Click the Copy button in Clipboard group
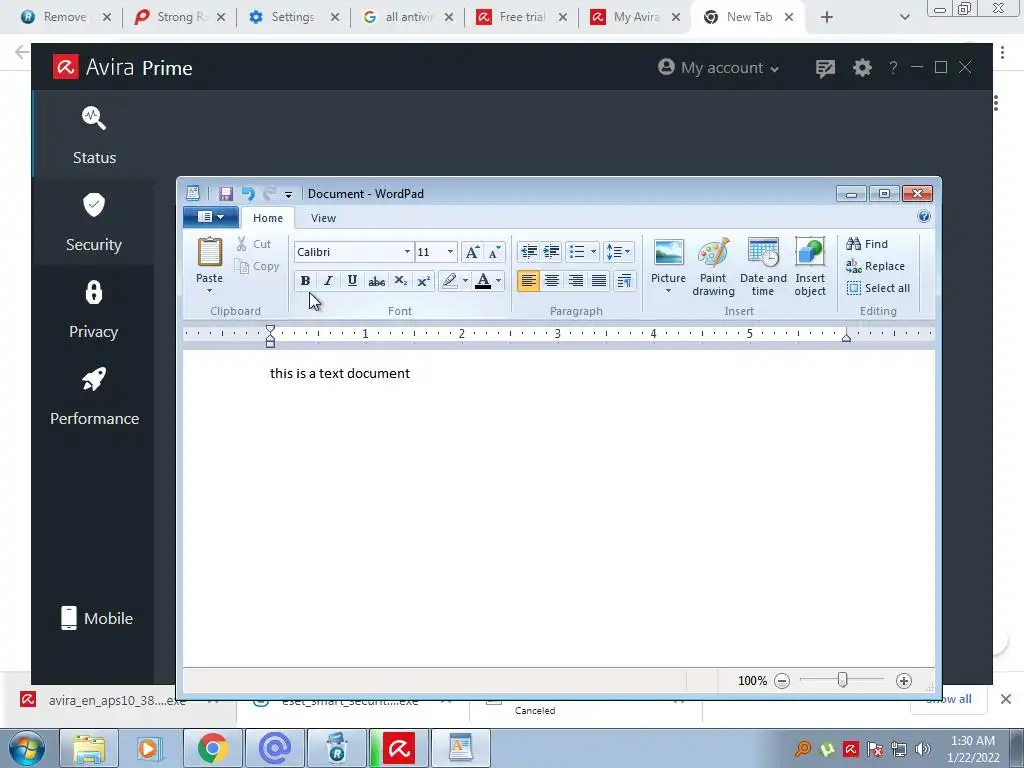 pos(257,266)
